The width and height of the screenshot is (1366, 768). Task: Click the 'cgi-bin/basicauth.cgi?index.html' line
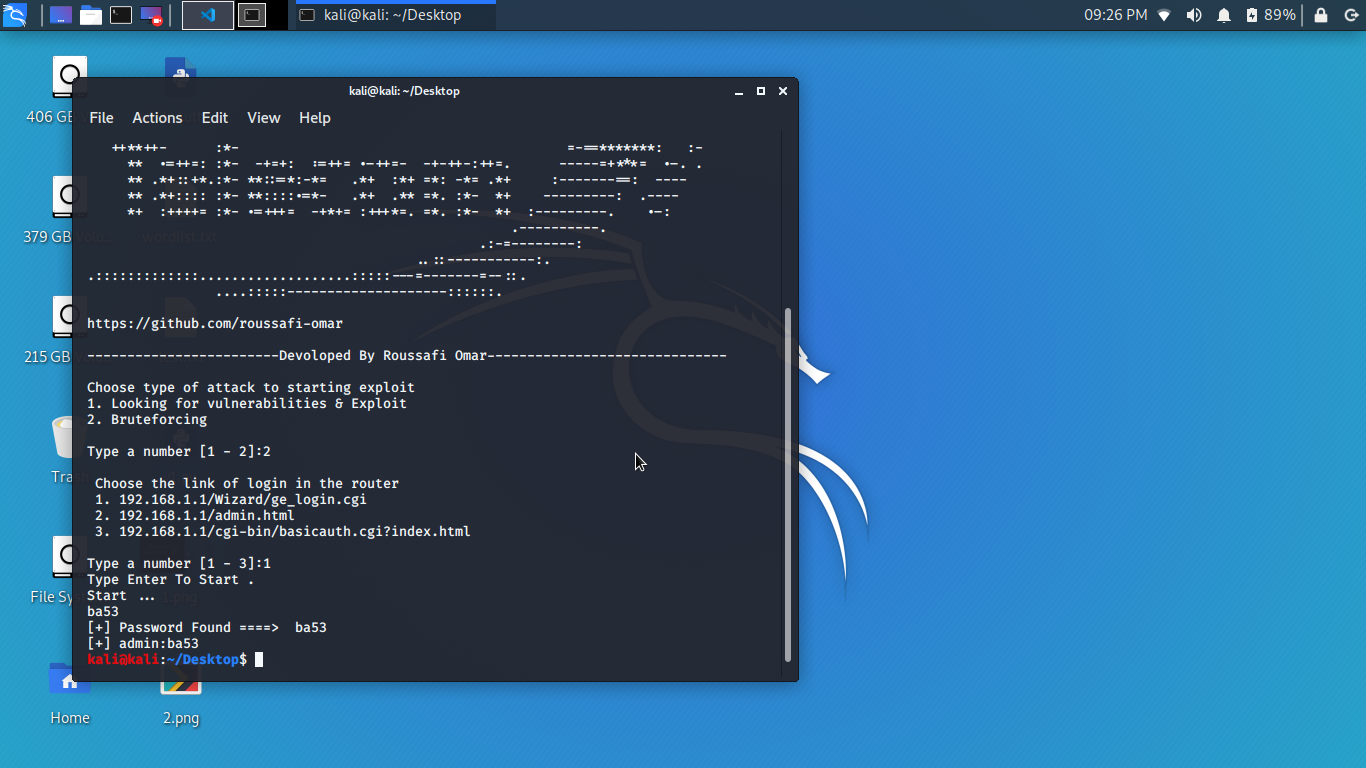283,532
